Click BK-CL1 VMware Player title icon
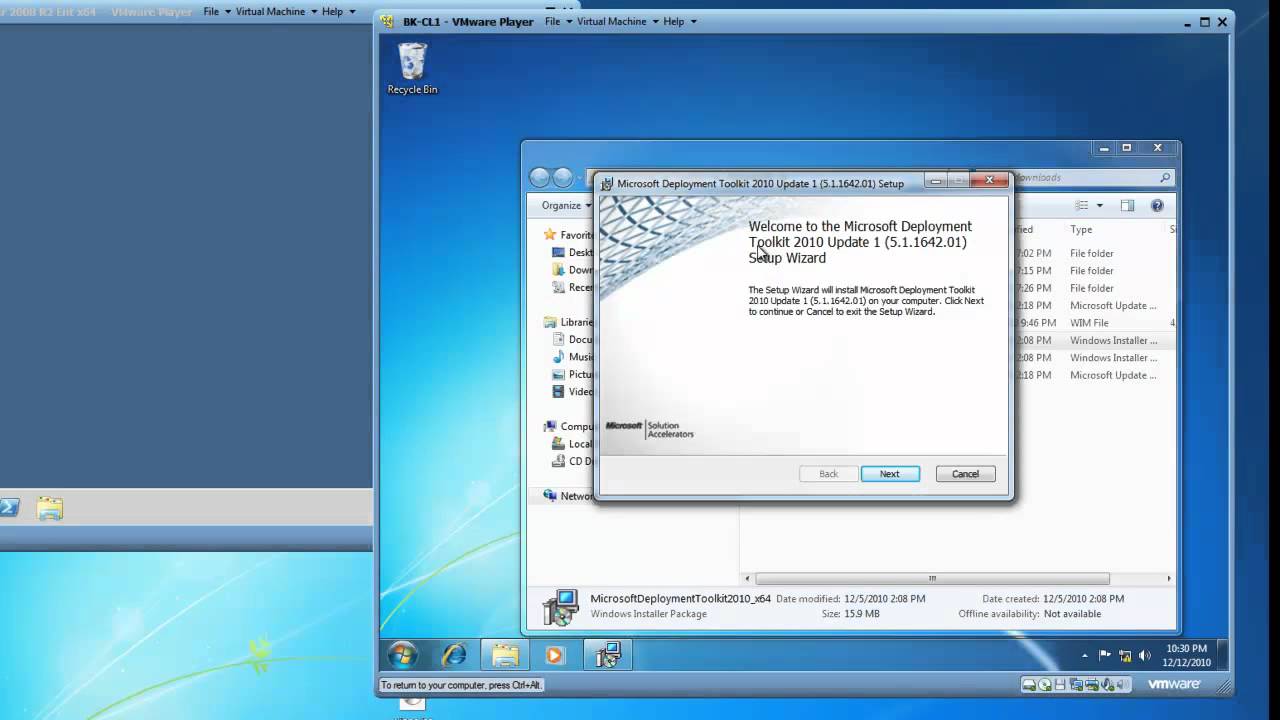Image resolution: width=1280 pixels, height=720 pixels. [388, 21]
